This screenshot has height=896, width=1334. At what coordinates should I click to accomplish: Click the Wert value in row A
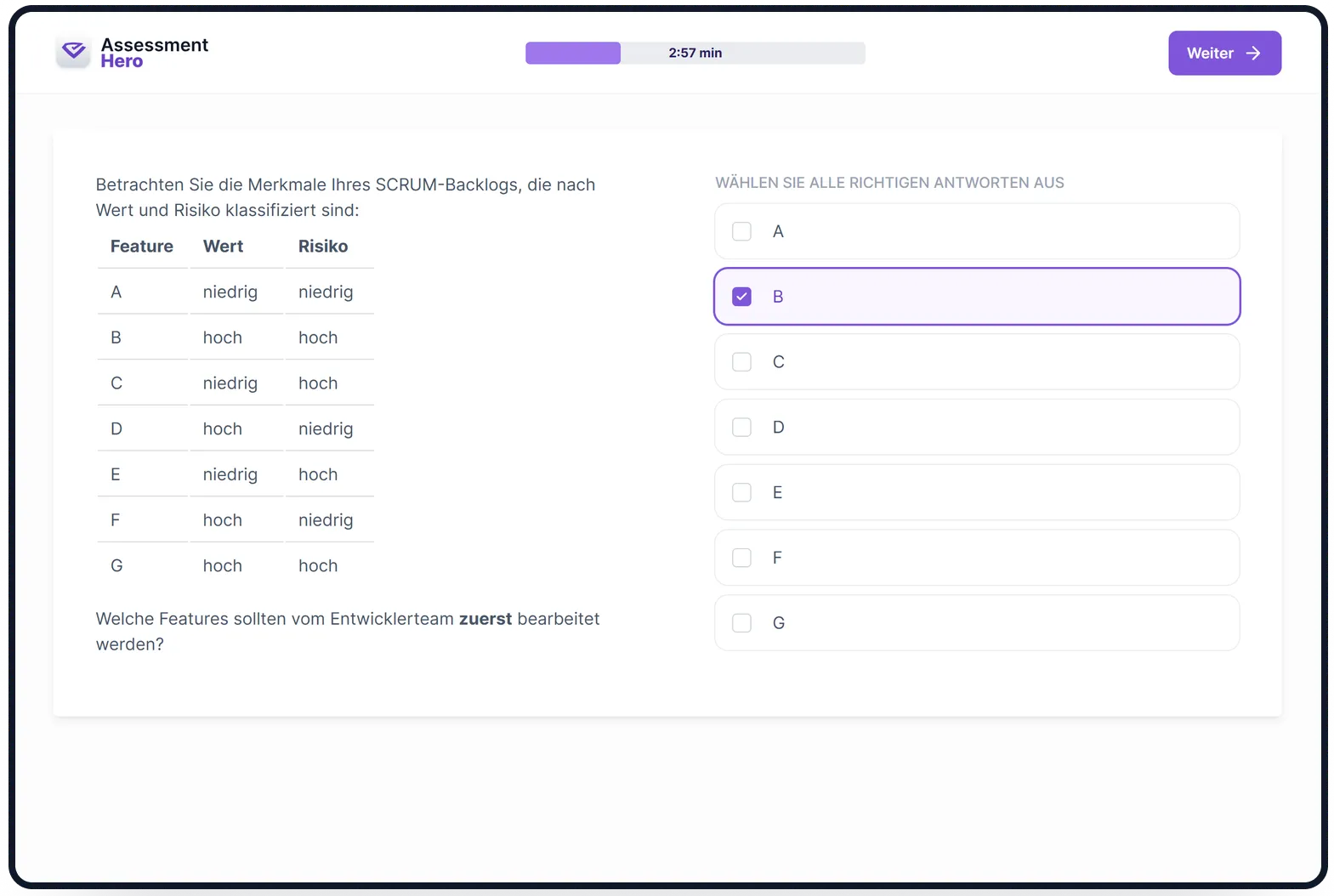(x=230, y=292)
